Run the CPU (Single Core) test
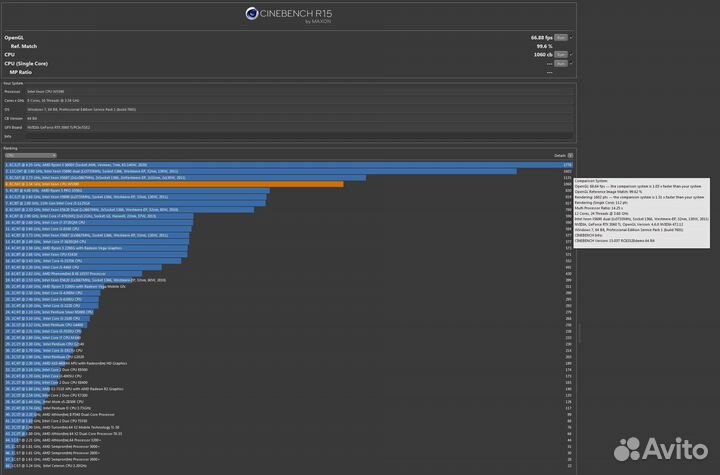Screen dimensions: 720x475 tap(561, 63)
